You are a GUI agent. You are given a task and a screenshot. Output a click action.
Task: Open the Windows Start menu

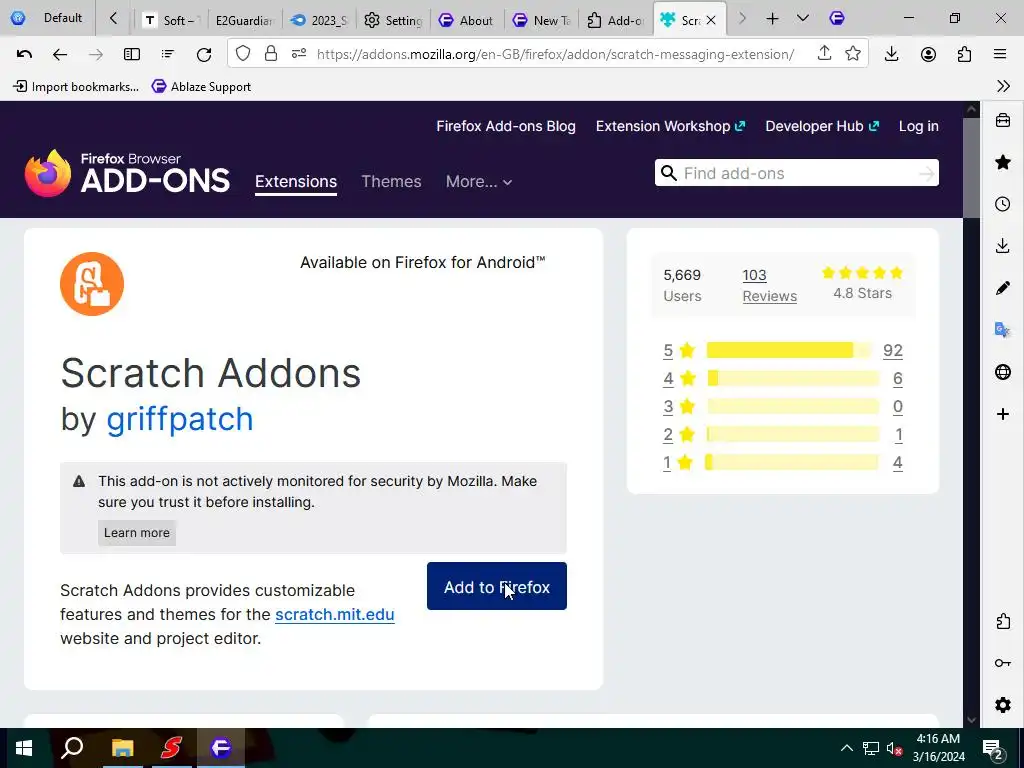tap(24, 748)
